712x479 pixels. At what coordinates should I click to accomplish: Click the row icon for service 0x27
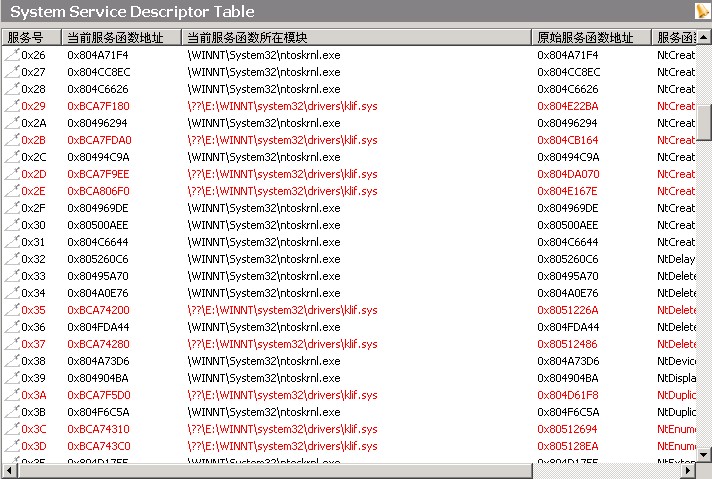[x=12, y=72]
